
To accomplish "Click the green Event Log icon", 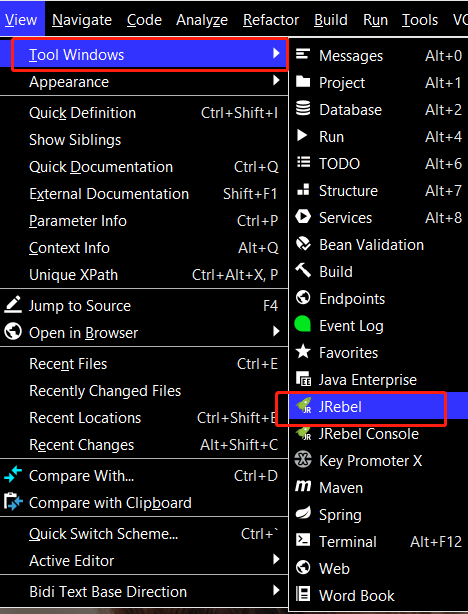I will tap(303, 325).
